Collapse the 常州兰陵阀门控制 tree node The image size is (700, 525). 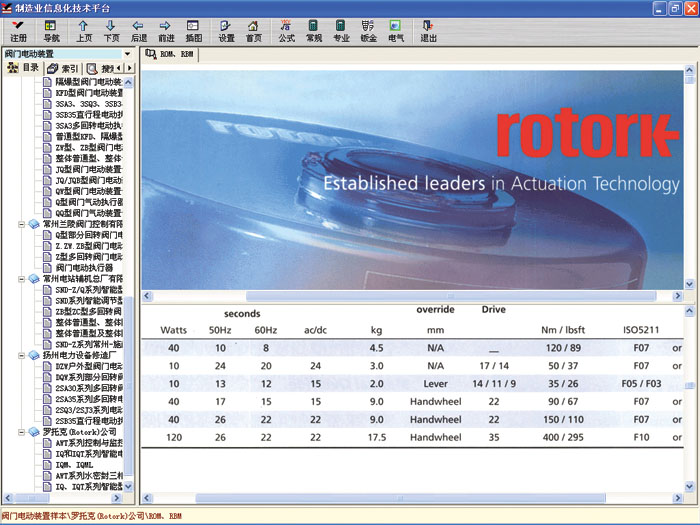(x=22, y=224)
